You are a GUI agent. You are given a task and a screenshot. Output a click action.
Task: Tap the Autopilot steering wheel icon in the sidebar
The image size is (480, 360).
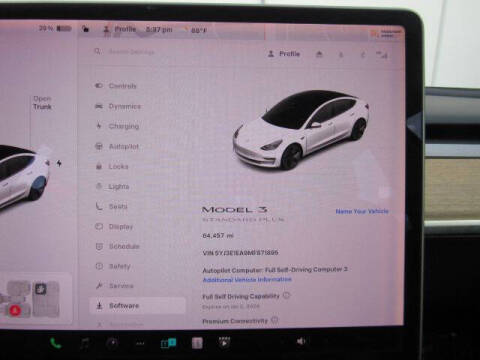[99, 146]
